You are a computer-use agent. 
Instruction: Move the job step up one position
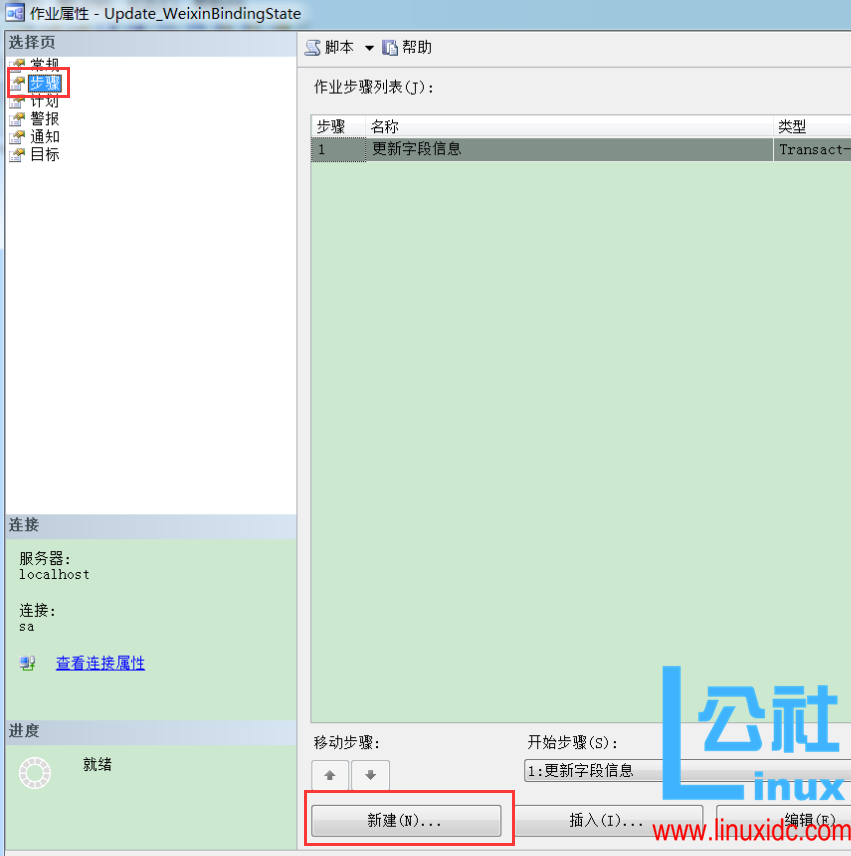(329, 775)
